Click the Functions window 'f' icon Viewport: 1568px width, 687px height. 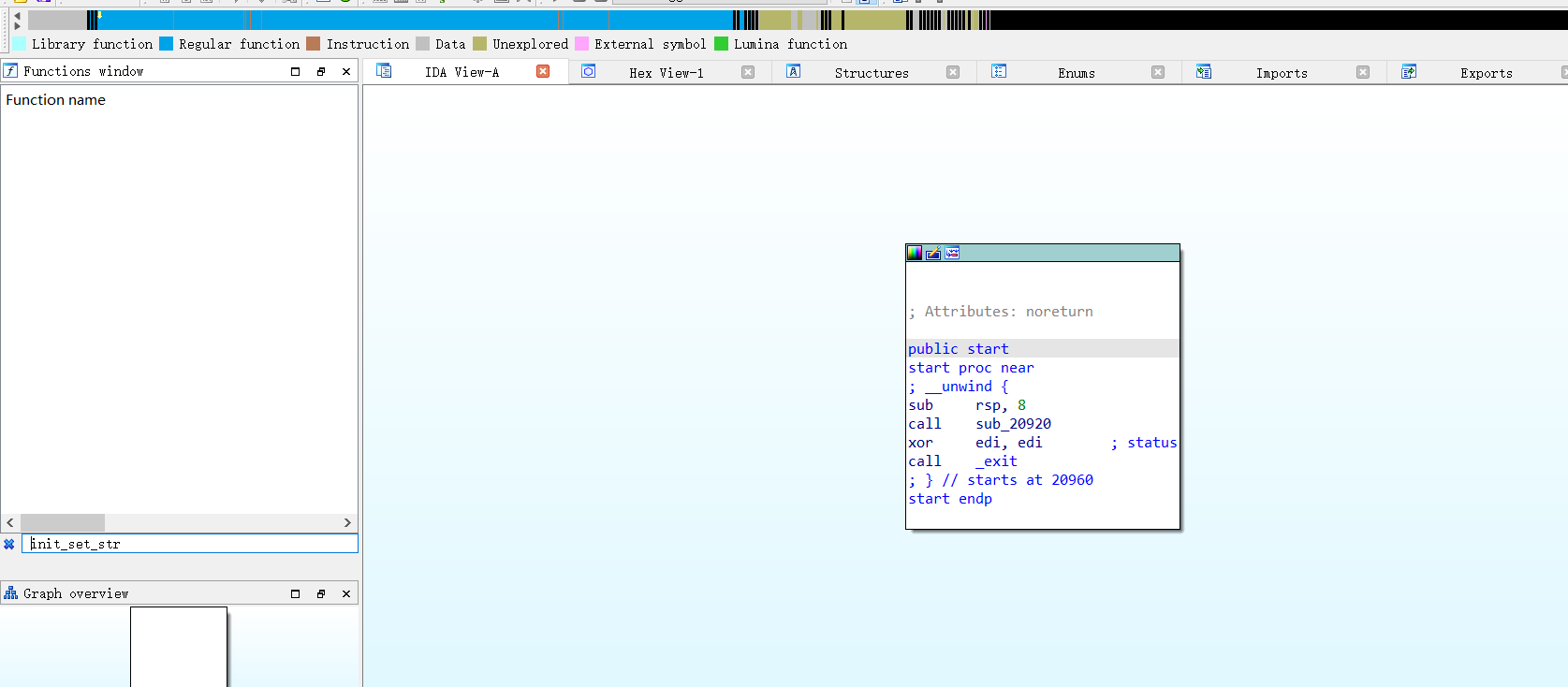(10, 71)
